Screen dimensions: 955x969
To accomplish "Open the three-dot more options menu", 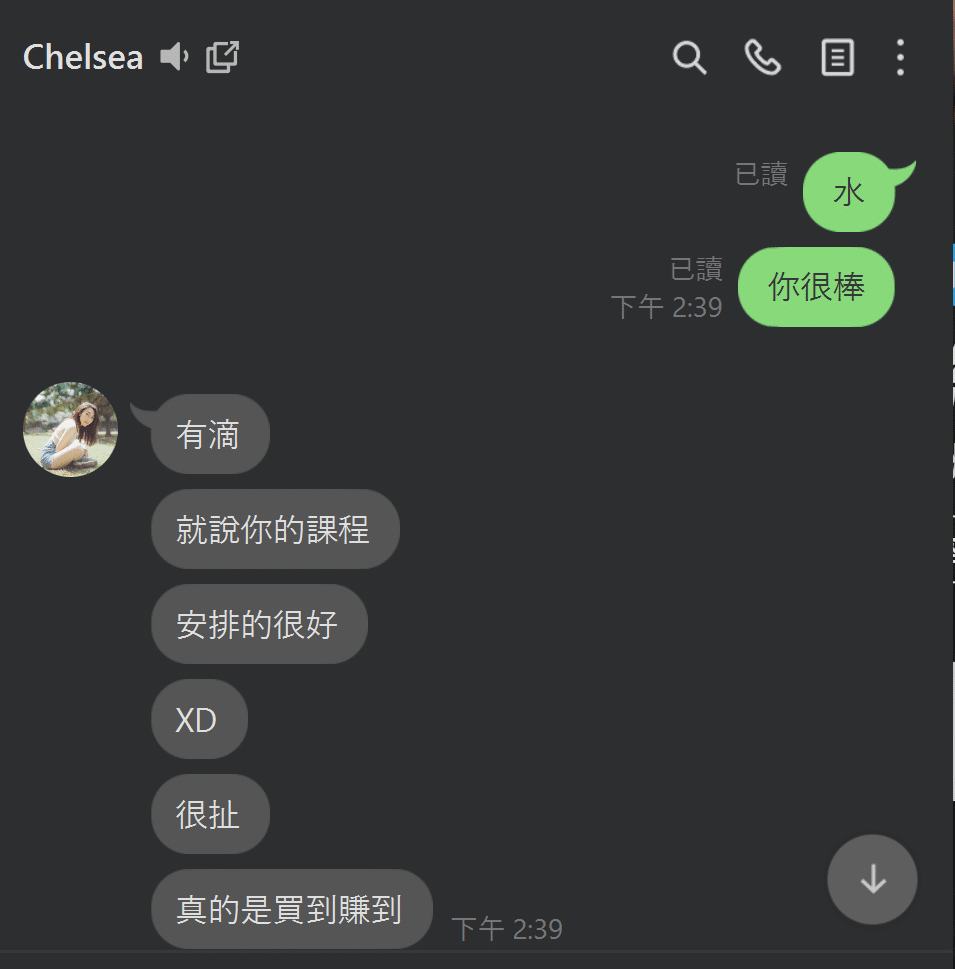I will (x=900, y=57).
